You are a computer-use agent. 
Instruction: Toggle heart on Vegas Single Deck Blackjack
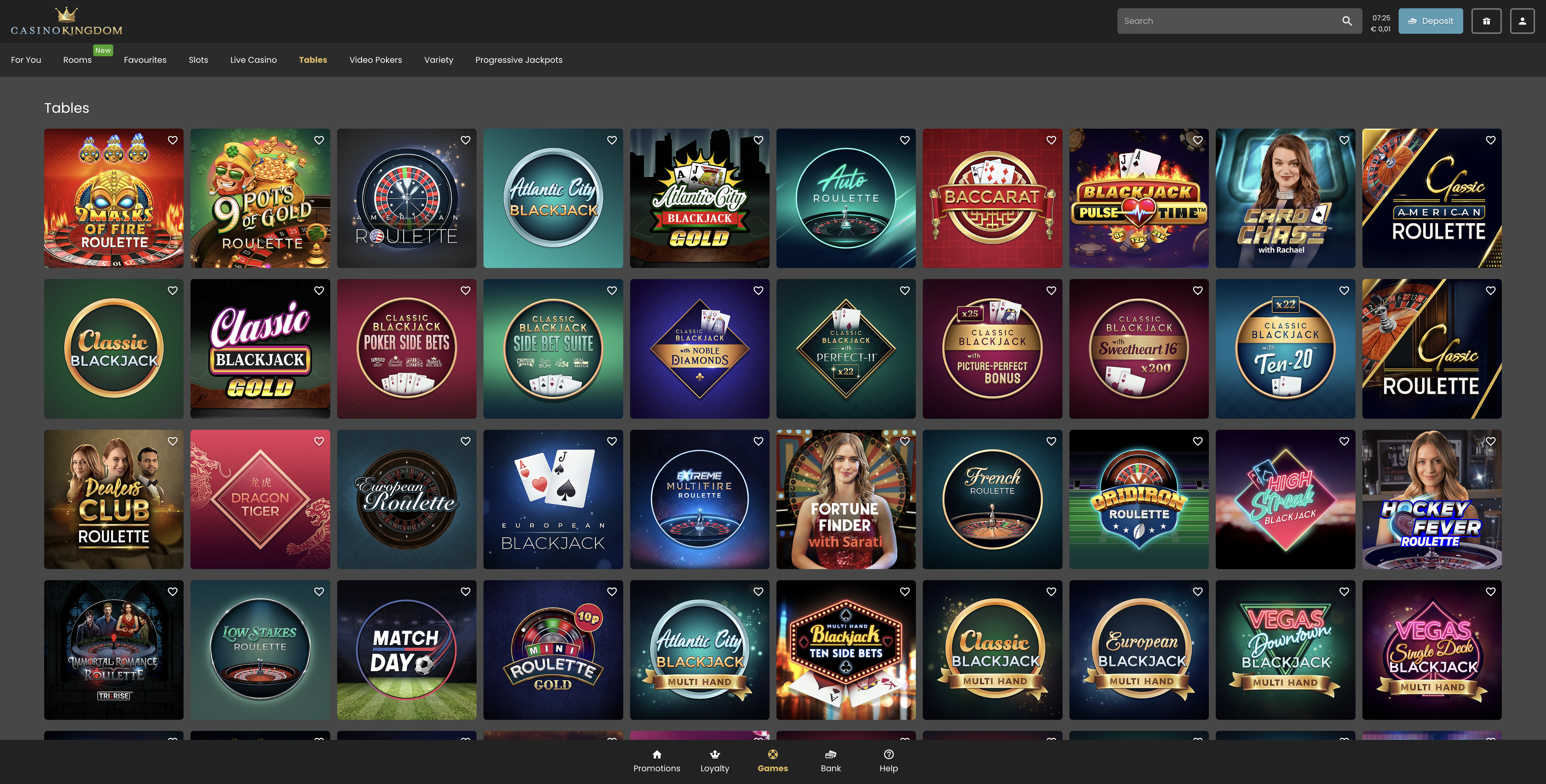tap(1491, 592)
